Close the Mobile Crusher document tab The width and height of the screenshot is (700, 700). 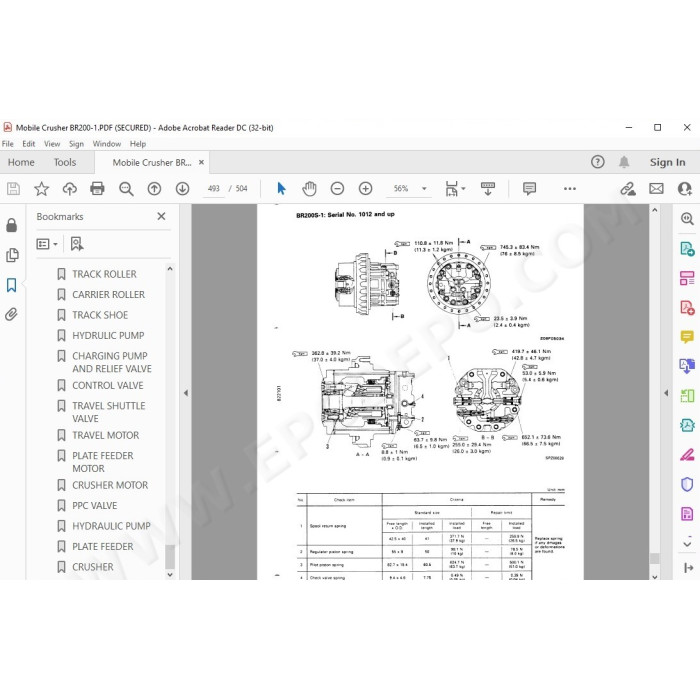point(201,162)
